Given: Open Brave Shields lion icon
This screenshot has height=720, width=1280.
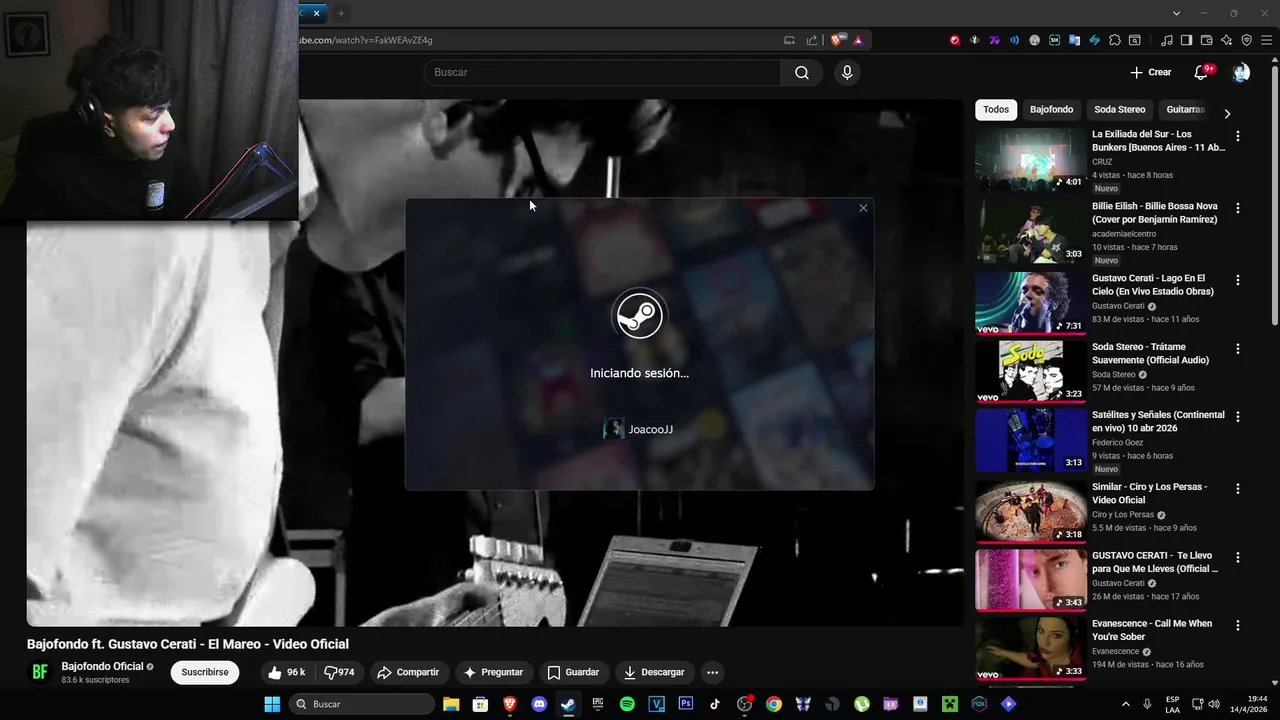Looking at the screenshot, I should click(837, 40).
